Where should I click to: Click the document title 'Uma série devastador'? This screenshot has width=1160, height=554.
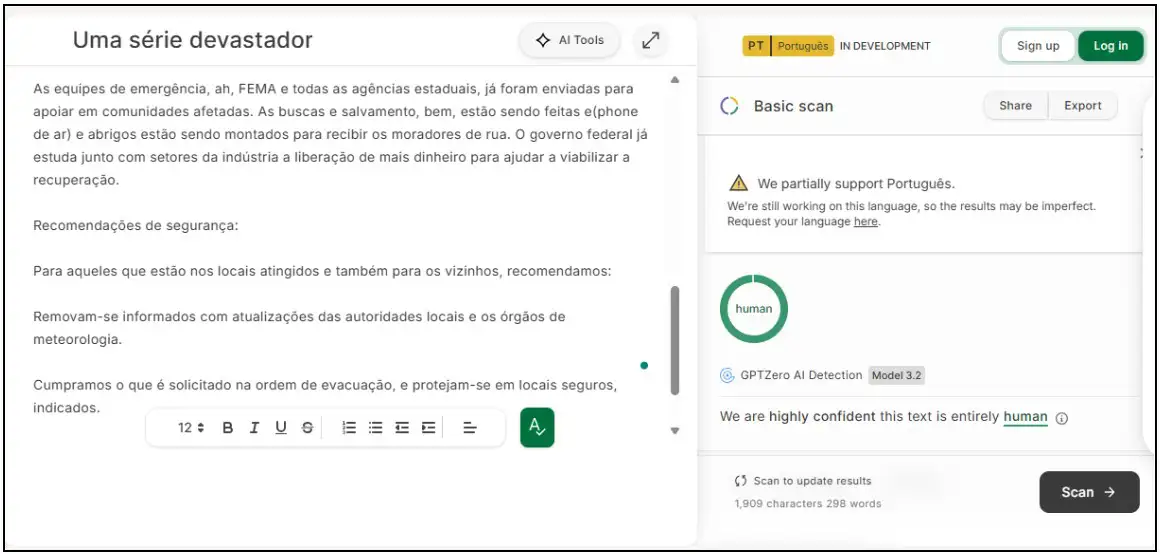pyautogui.click(x=192, y=40)
